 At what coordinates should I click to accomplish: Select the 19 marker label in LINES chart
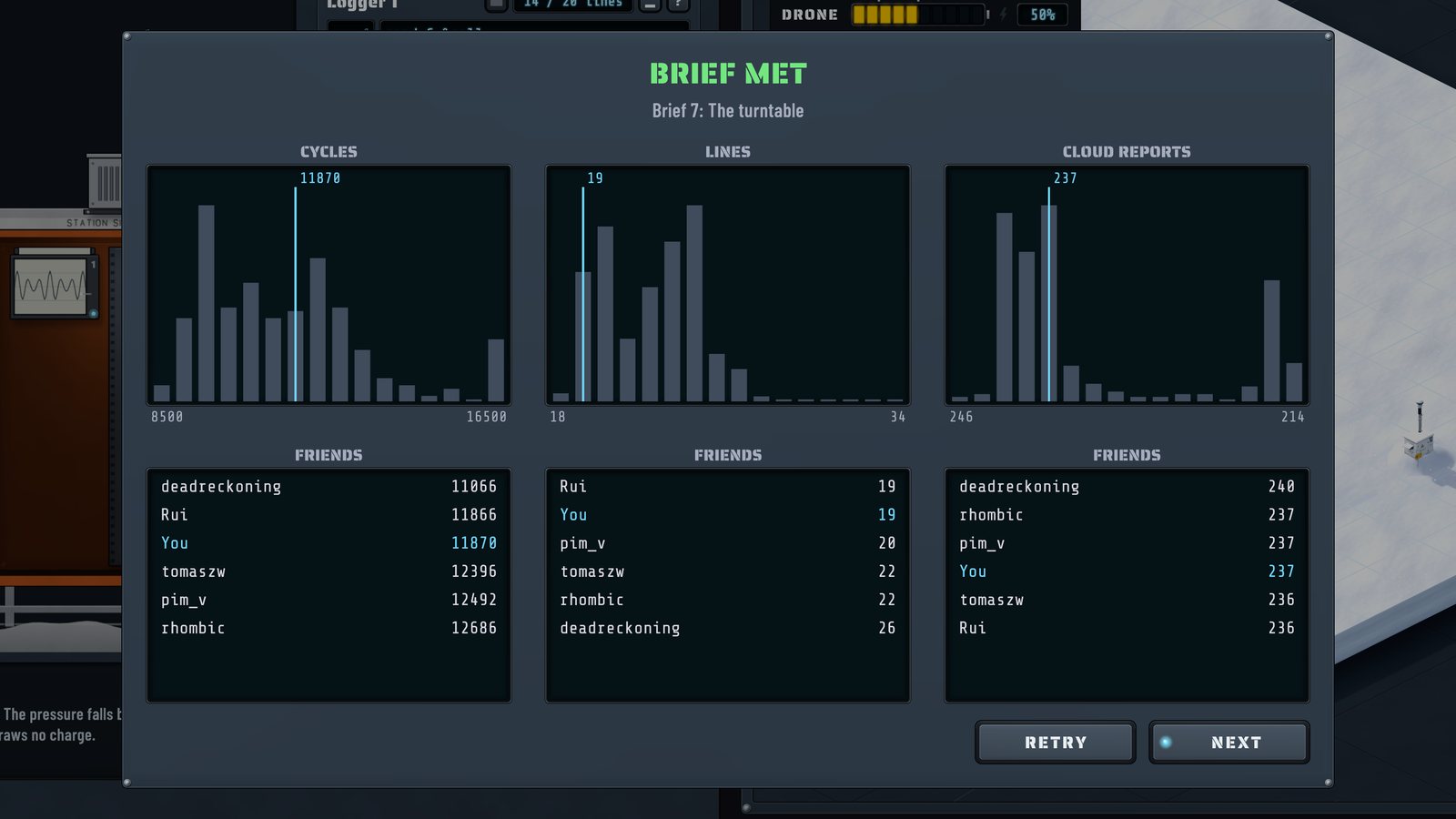pyautogui.click(x=595, y=178)
